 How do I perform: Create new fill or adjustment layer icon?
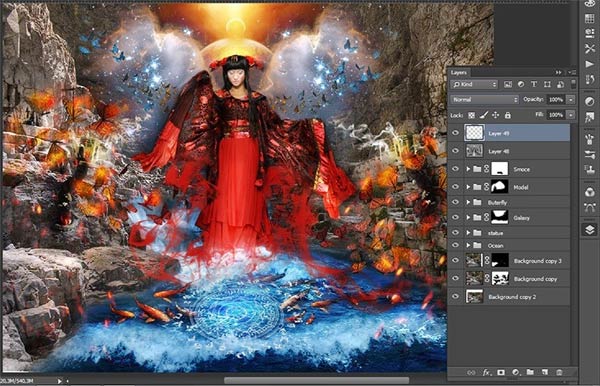click(516, 372)
